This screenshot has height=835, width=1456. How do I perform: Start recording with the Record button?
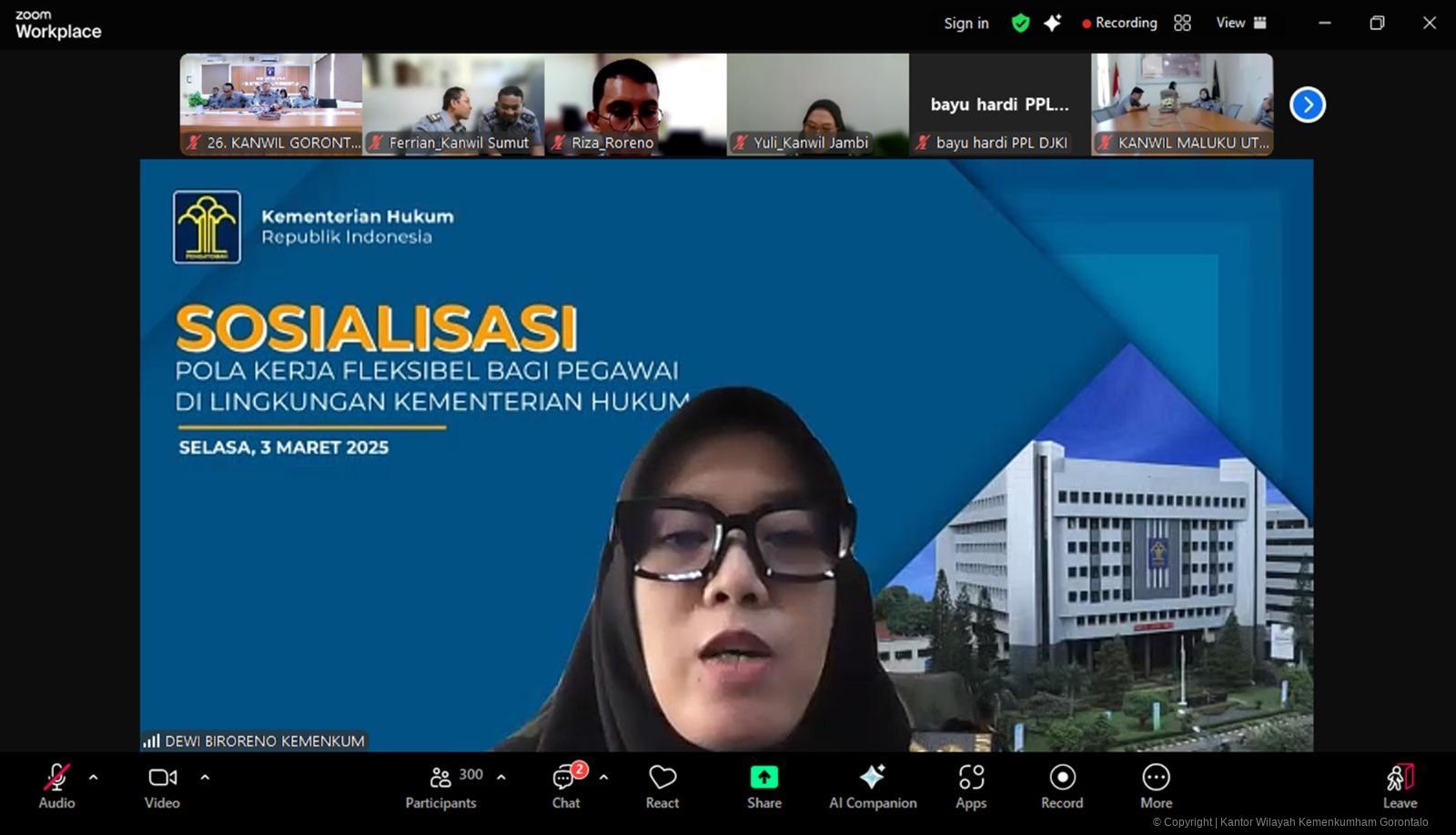pyautogui.click(x=1062, y=786)
